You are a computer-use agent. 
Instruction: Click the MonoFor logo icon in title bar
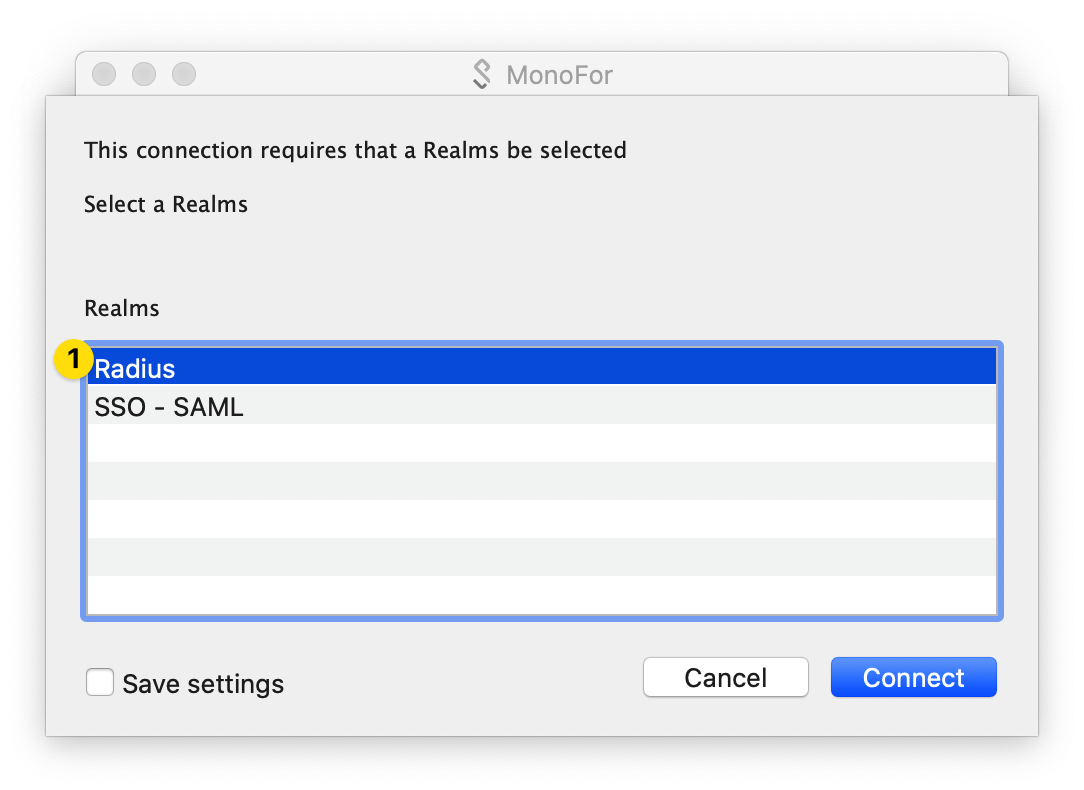[x=482, y=74]
